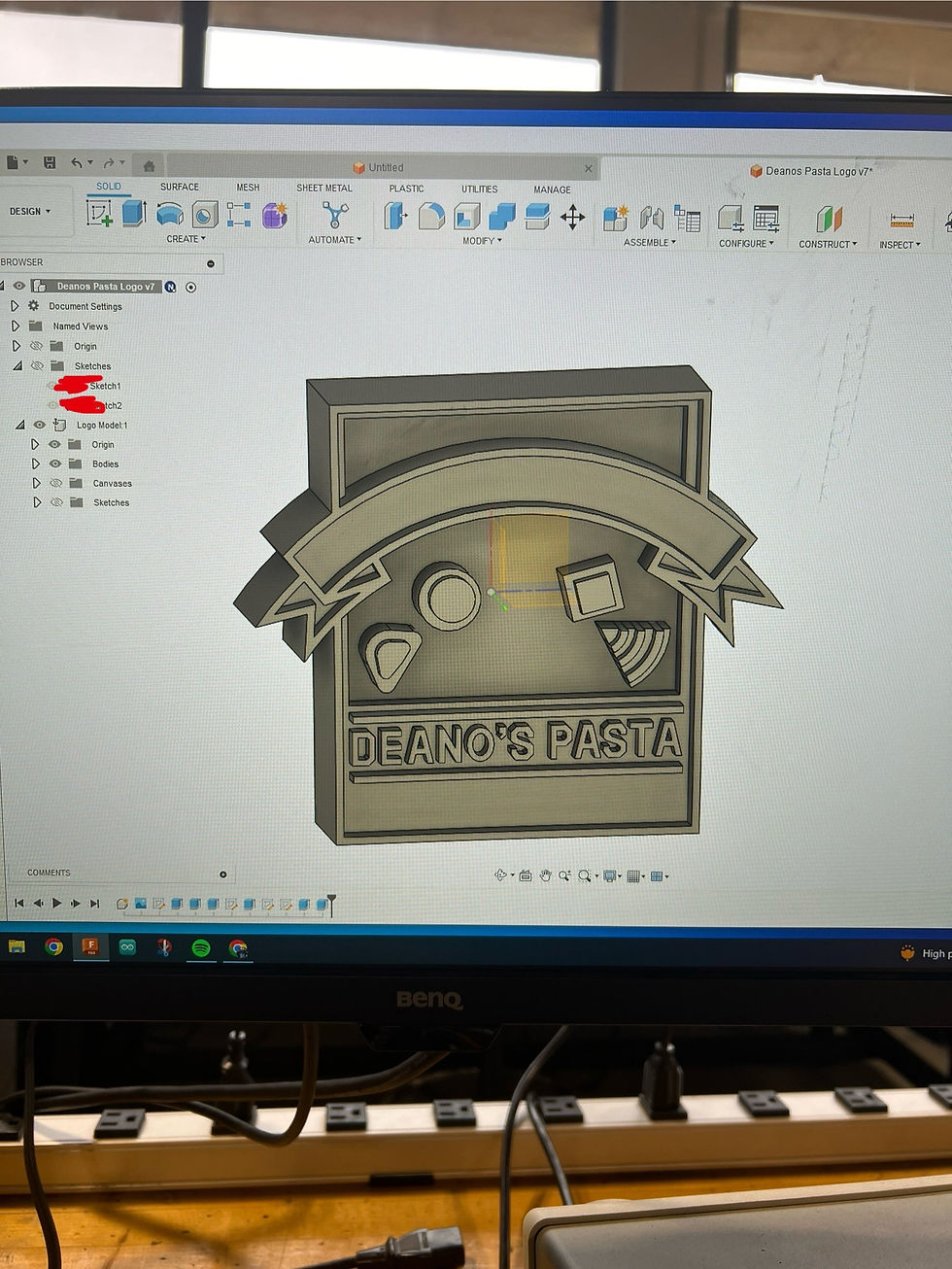
Task: Expand the Named Views node
Action: click(x=16, y=326)
